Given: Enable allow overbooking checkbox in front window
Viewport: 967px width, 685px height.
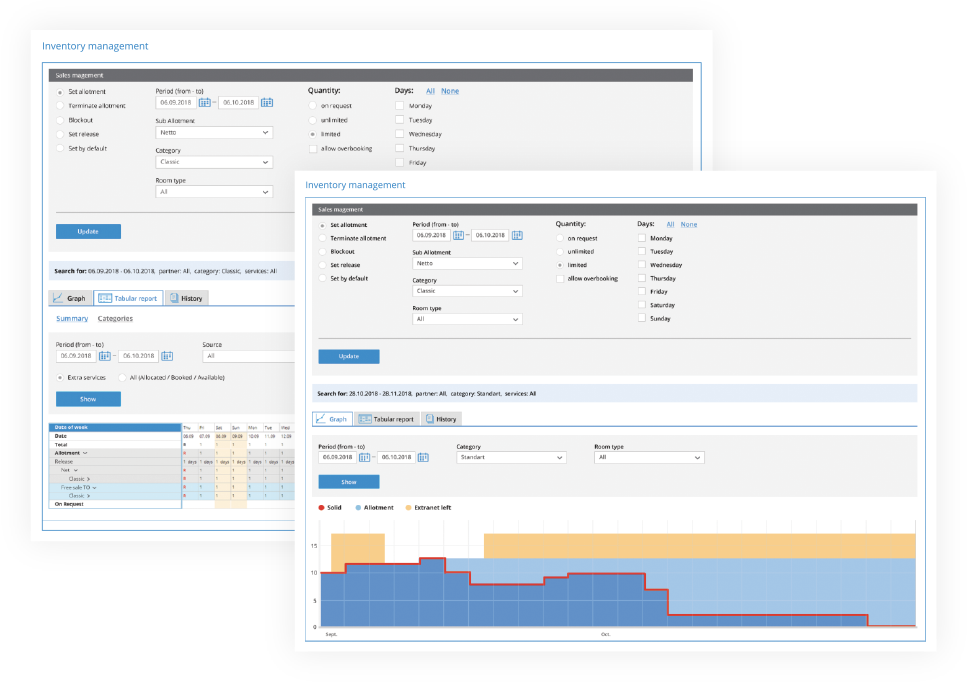Looking at the screenshot, I should pyautogui.click(x=560, y=279).
